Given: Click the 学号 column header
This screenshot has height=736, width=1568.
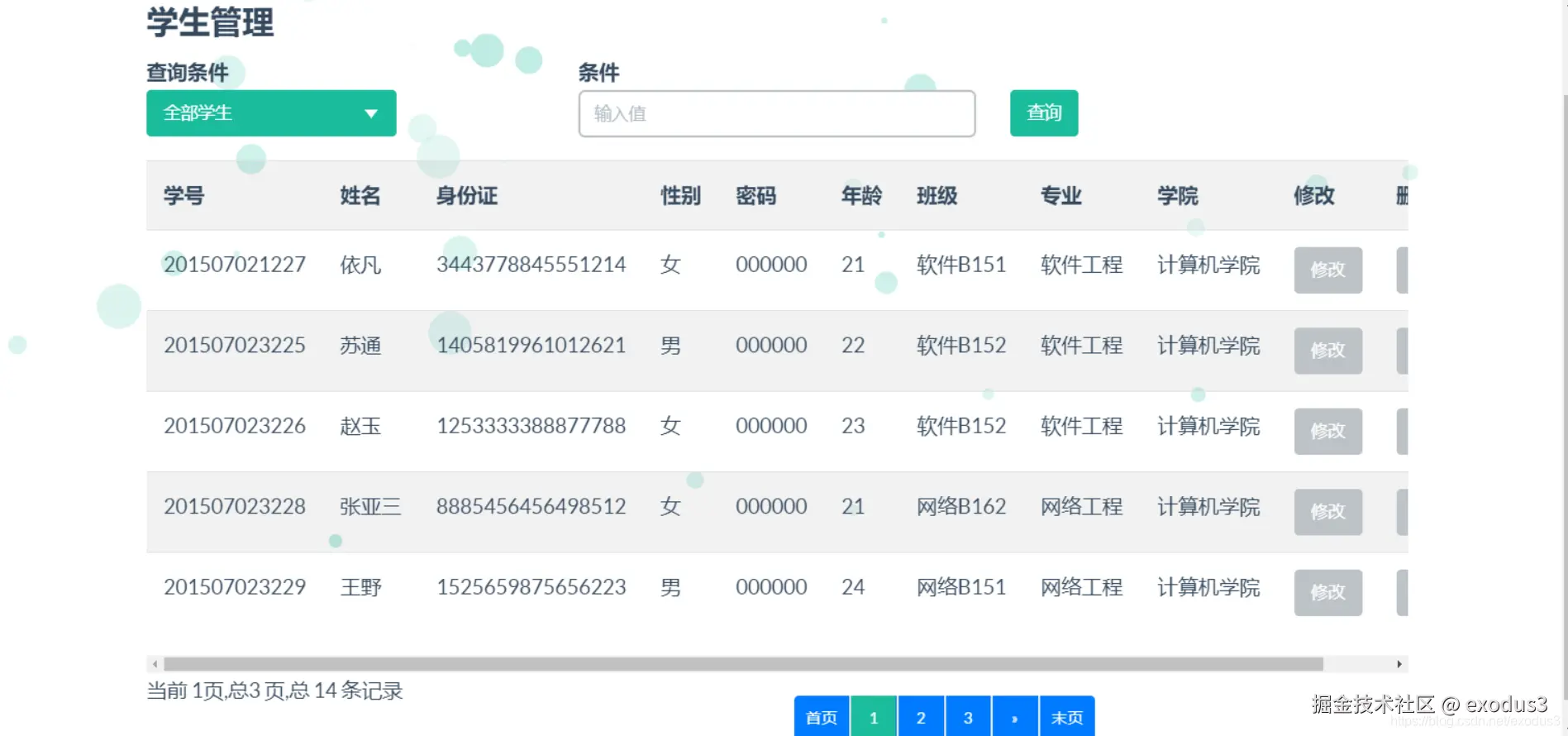Looking at the screenshot, I should [183, 196].
